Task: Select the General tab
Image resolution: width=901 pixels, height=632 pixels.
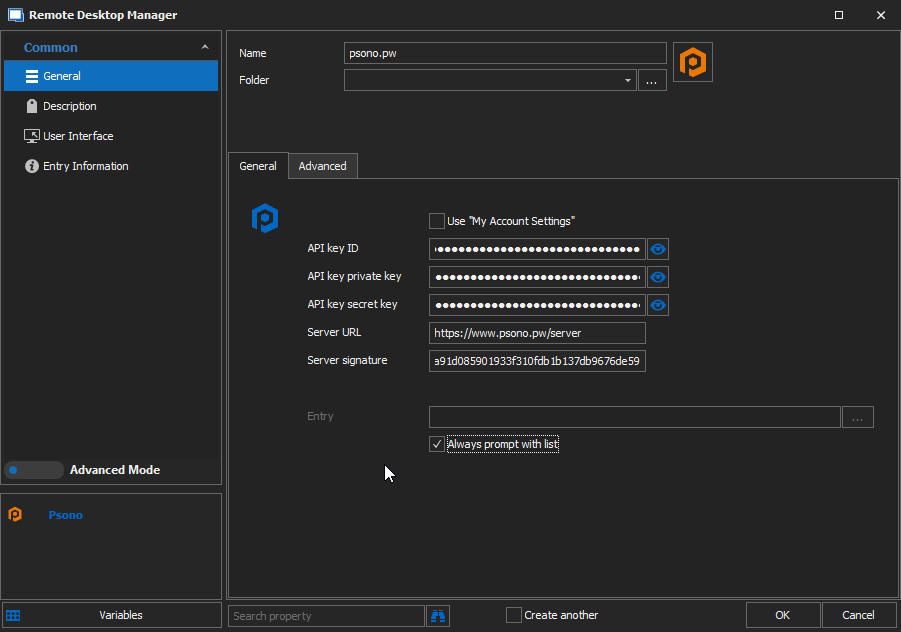Action: 258,165
